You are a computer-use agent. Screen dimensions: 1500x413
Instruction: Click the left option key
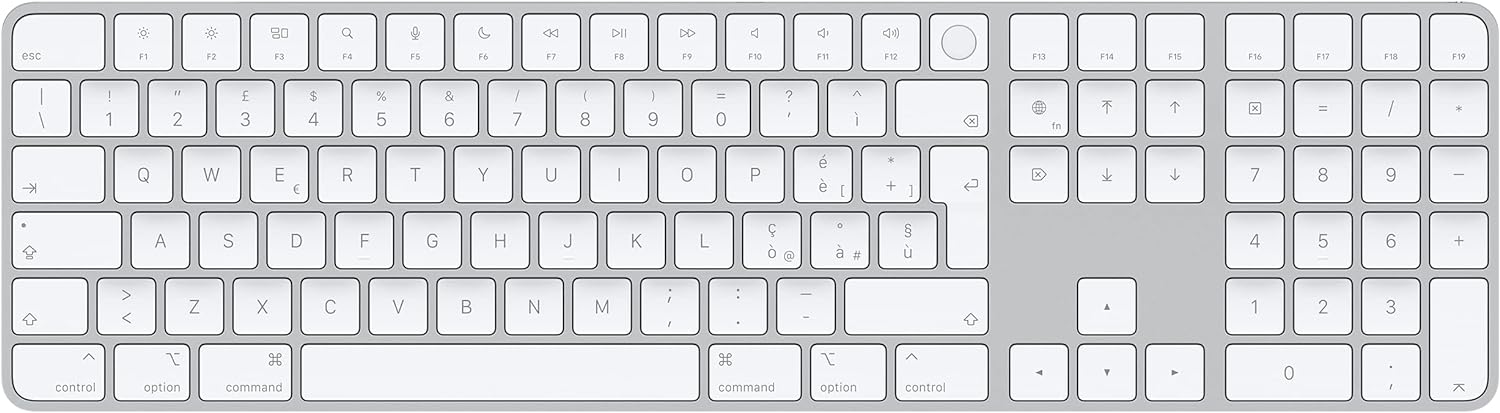click(x=151, y=373)
